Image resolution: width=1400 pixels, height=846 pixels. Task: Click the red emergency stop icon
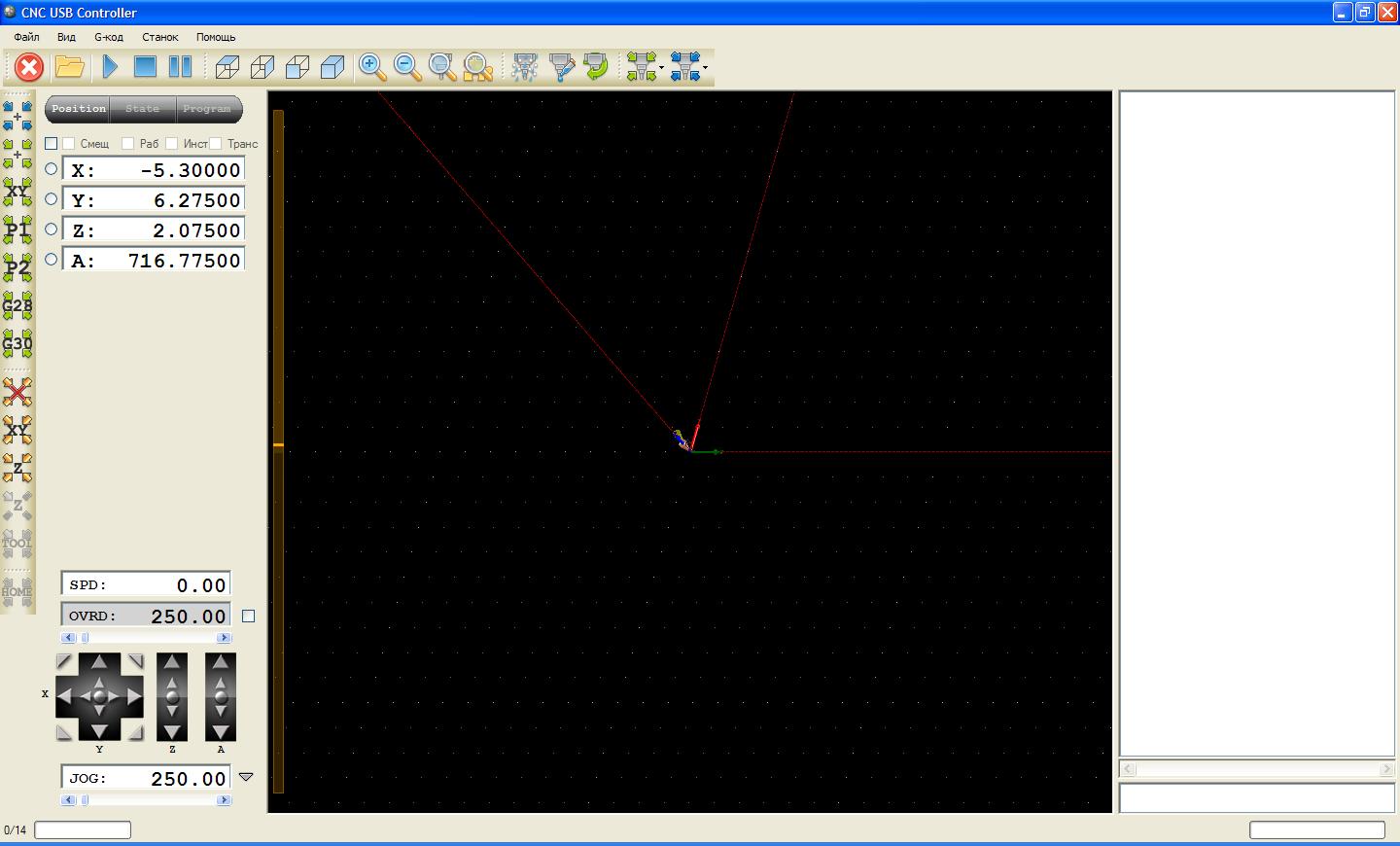(29, 67)
